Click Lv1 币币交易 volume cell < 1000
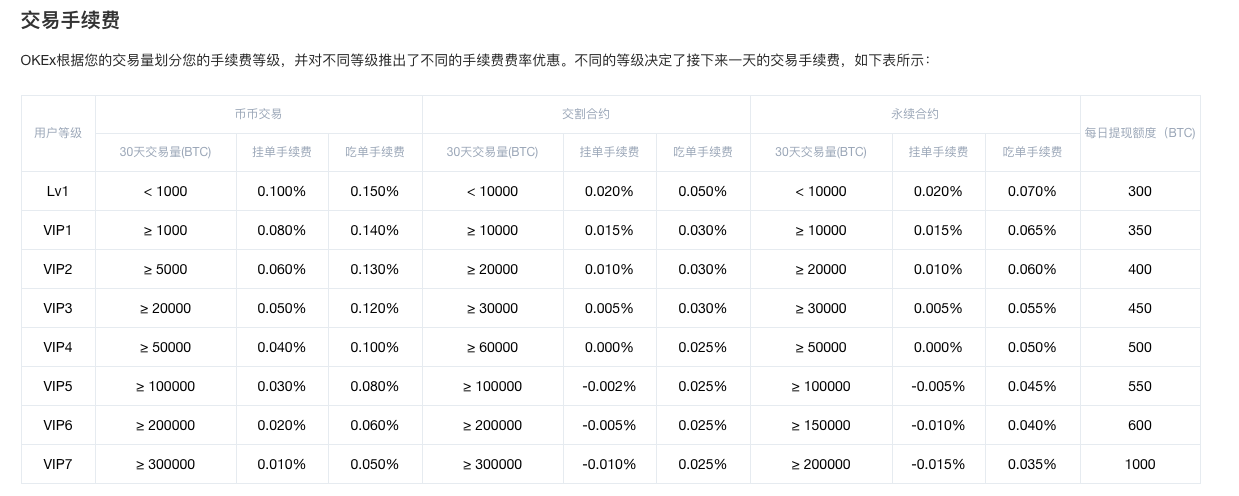The image size is (1239, 496). coord(165,191)
